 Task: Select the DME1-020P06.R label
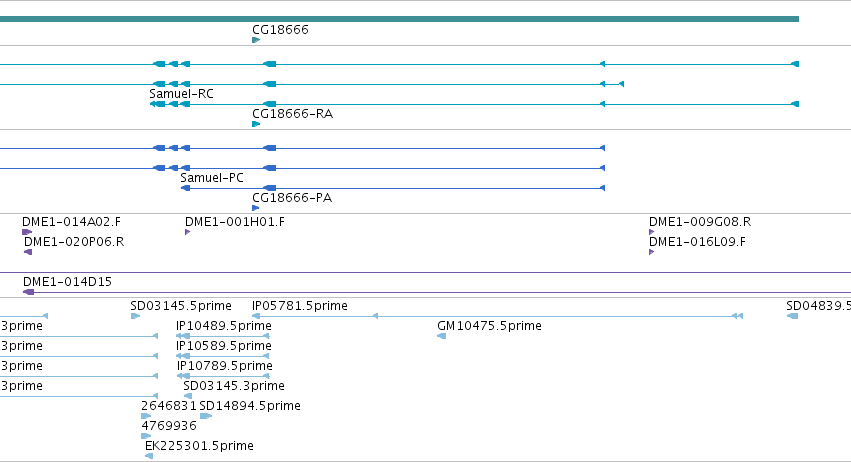coord(74,242)
